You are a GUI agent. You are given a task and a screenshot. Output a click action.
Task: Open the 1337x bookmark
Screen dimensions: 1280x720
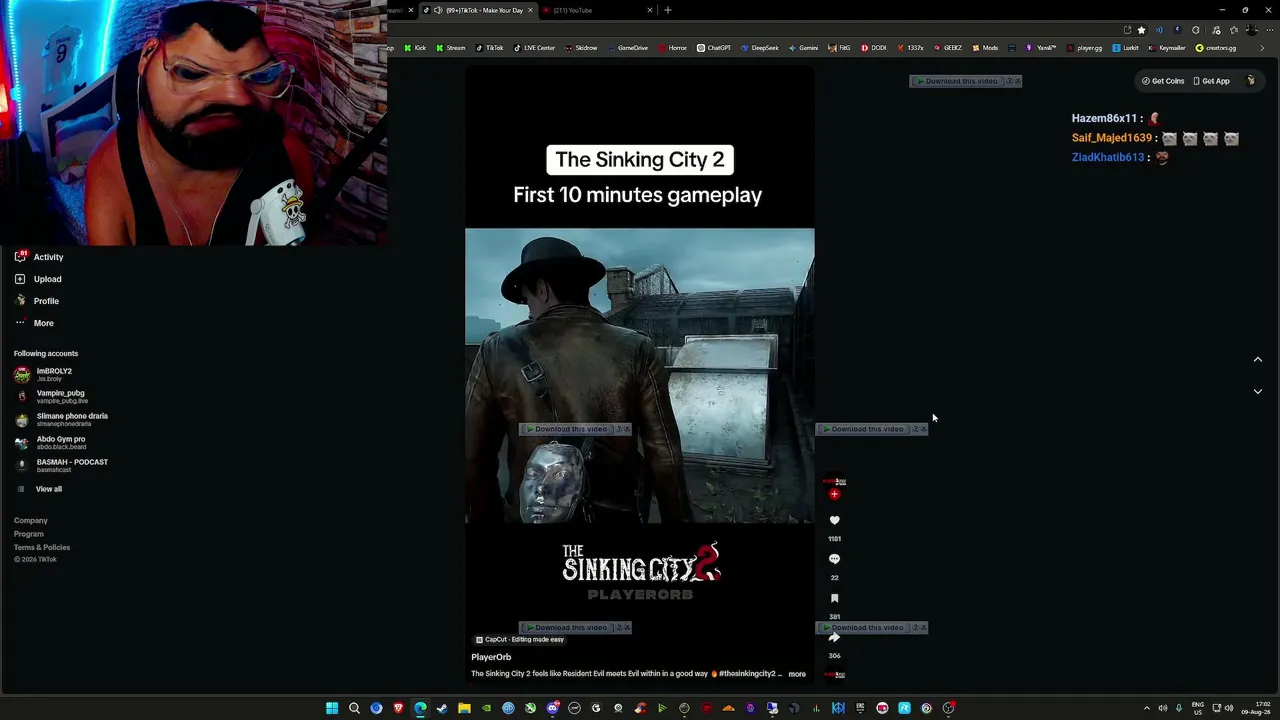pos(910,48)
